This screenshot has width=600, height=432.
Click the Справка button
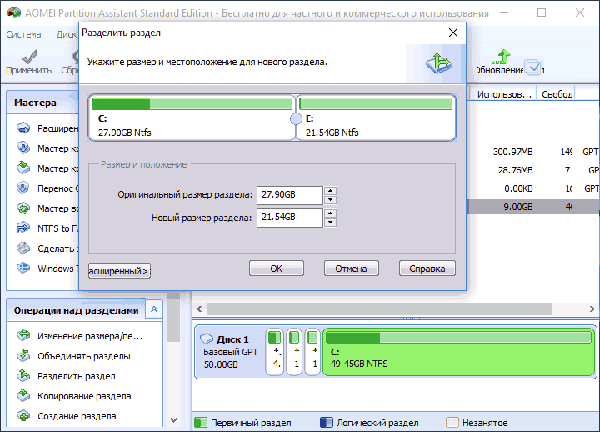point(427,268)
